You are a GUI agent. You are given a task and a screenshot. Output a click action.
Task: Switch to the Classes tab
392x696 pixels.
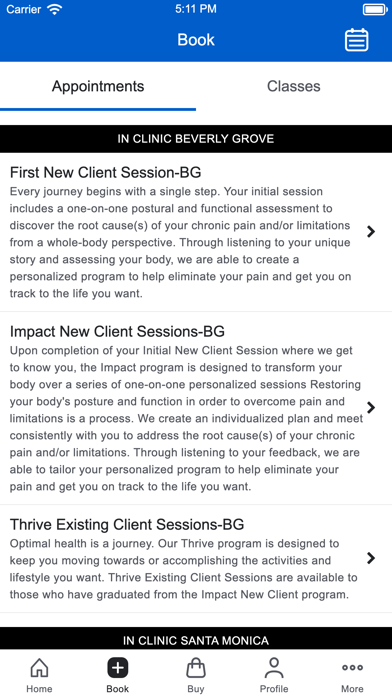click(293, 86)
